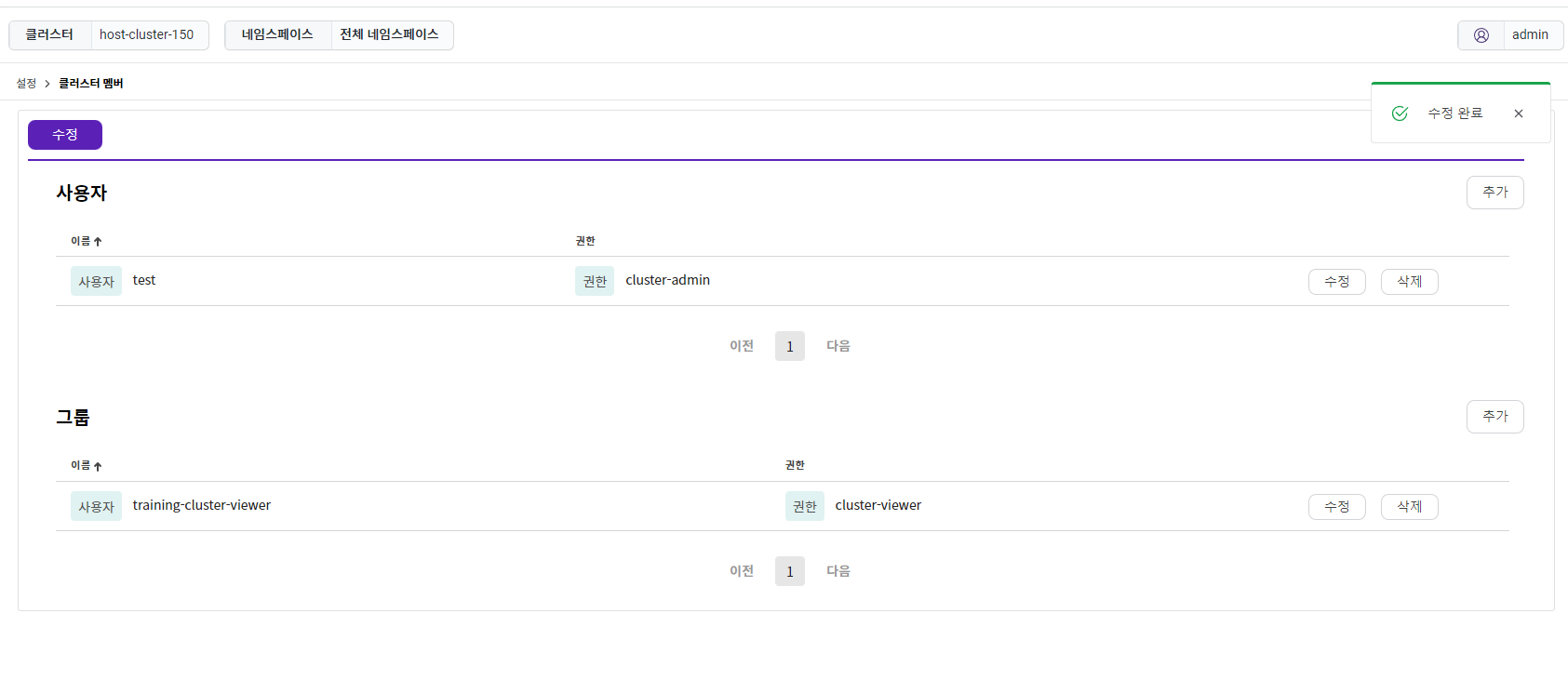Go to 다음 page in 그룹 table
Image resolution: width=1568 pixels, height=680 pixels.
point(838,571)
